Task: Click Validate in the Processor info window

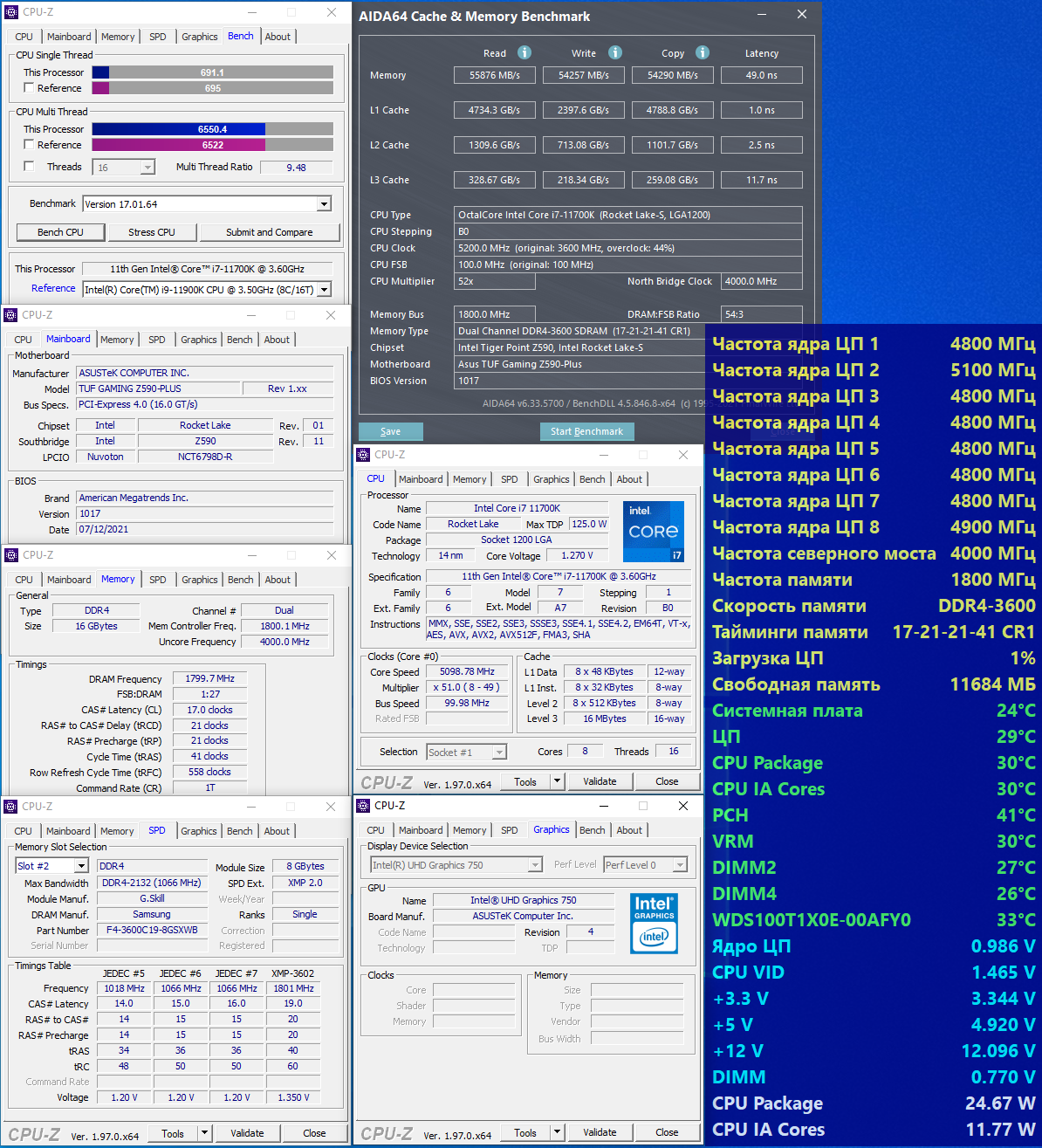Action: (600, 781)
